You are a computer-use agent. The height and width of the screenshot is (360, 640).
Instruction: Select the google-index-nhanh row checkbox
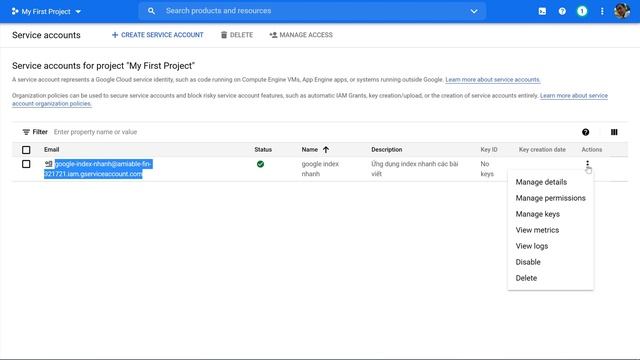pyautogui.click(x=26, y=164)
